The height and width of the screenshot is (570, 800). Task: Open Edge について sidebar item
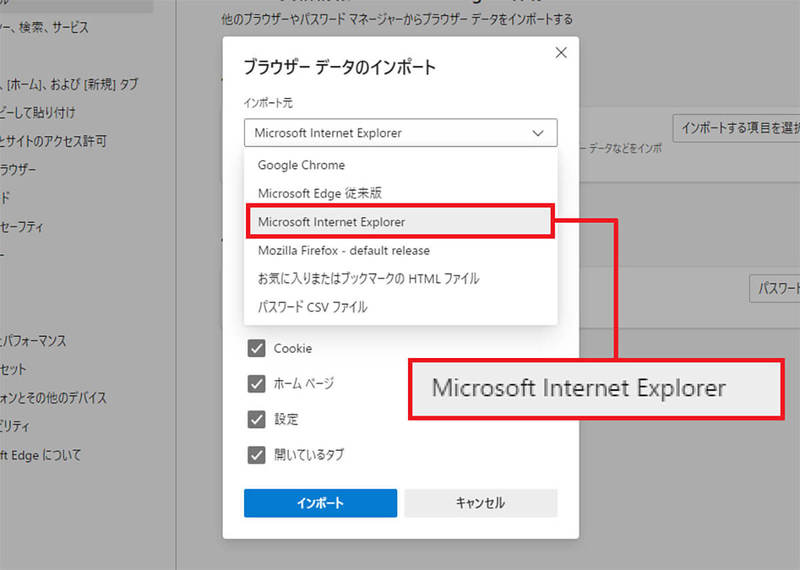tap(41, 455)
